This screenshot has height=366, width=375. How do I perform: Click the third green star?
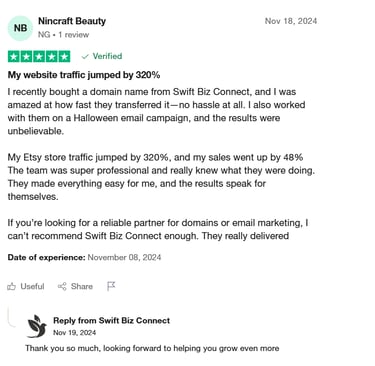39,57
